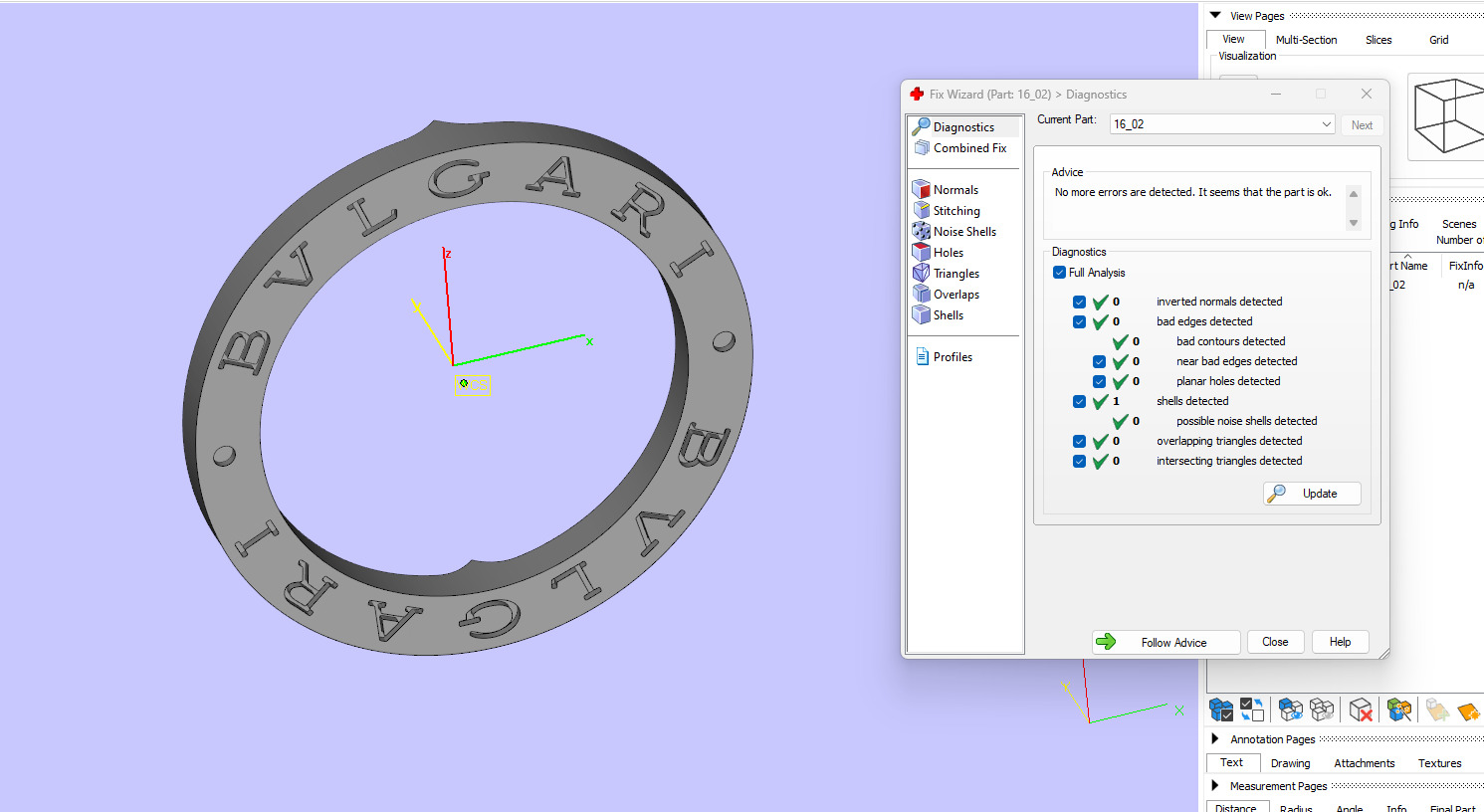The image size is (1484, 812).
Task: Click the Help button
Action: coord(1340,642)
